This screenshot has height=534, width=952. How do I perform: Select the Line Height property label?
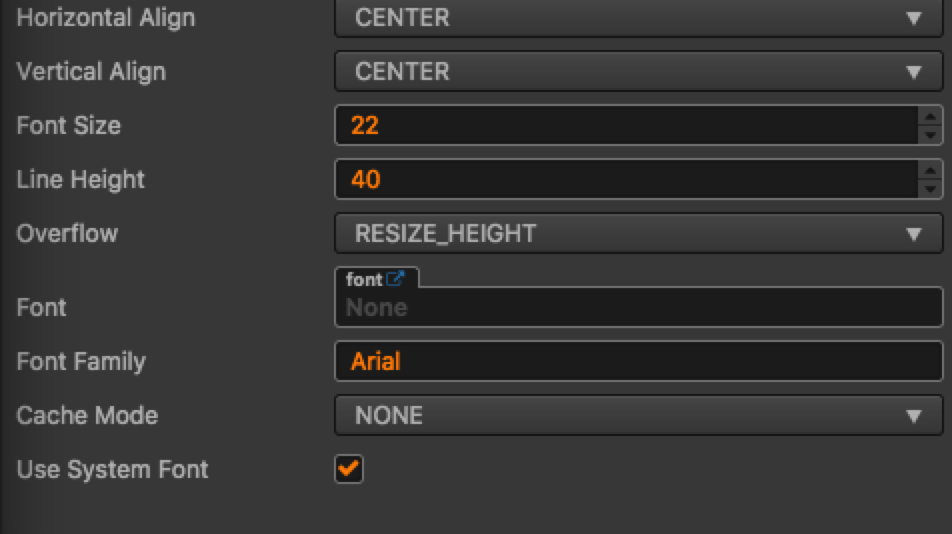tap(81, 180)
